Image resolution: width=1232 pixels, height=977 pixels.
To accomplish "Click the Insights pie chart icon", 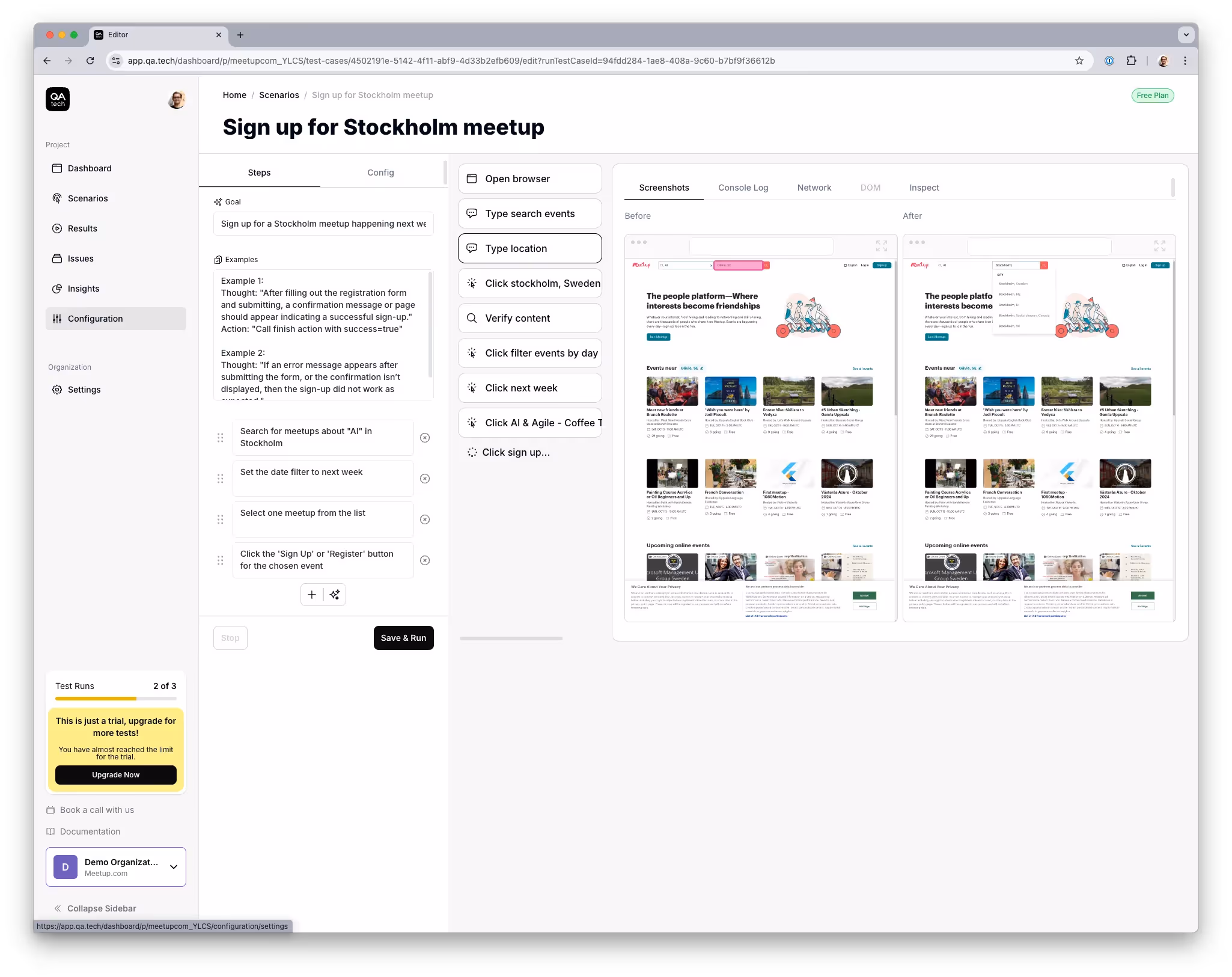I will 57,289.
